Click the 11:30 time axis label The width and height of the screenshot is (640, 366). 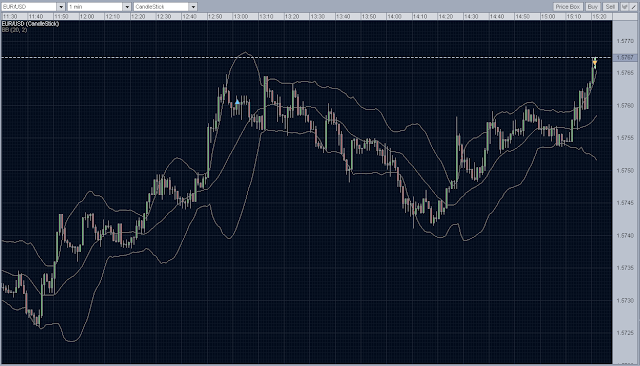click(x=10, y=16)
